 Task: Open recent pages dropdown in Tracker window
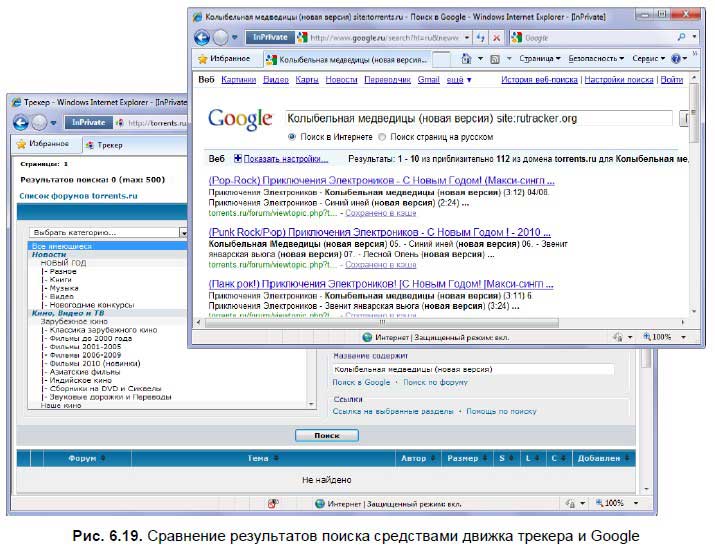53,123
